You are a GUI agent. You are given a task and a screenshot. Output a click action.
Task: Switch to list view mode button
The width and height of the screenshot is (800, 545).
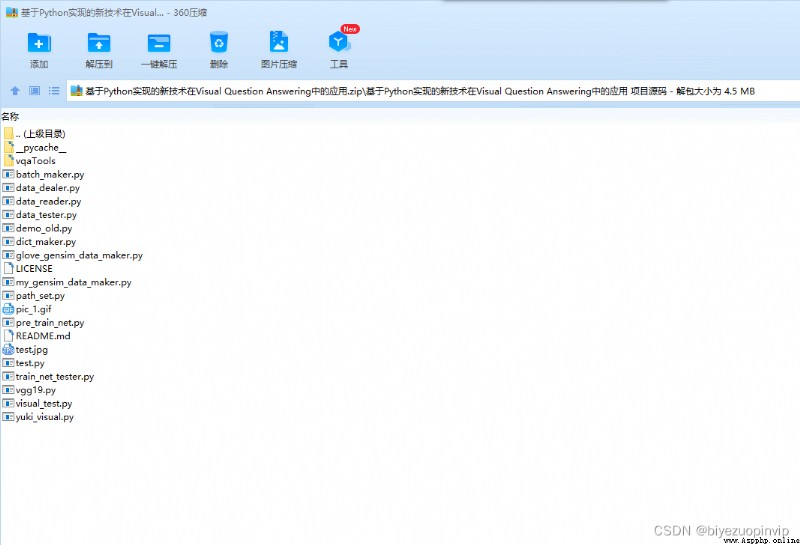(x=54, y=91)
